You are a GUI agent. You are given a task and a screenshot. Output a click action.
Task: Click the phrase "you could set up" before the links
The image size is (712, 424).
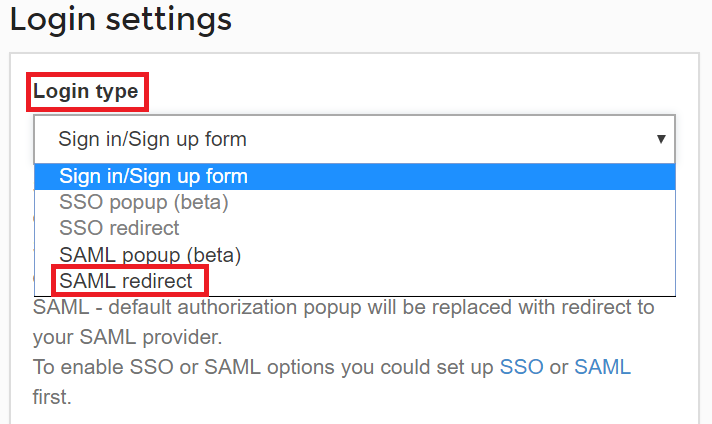coord(423,367)
